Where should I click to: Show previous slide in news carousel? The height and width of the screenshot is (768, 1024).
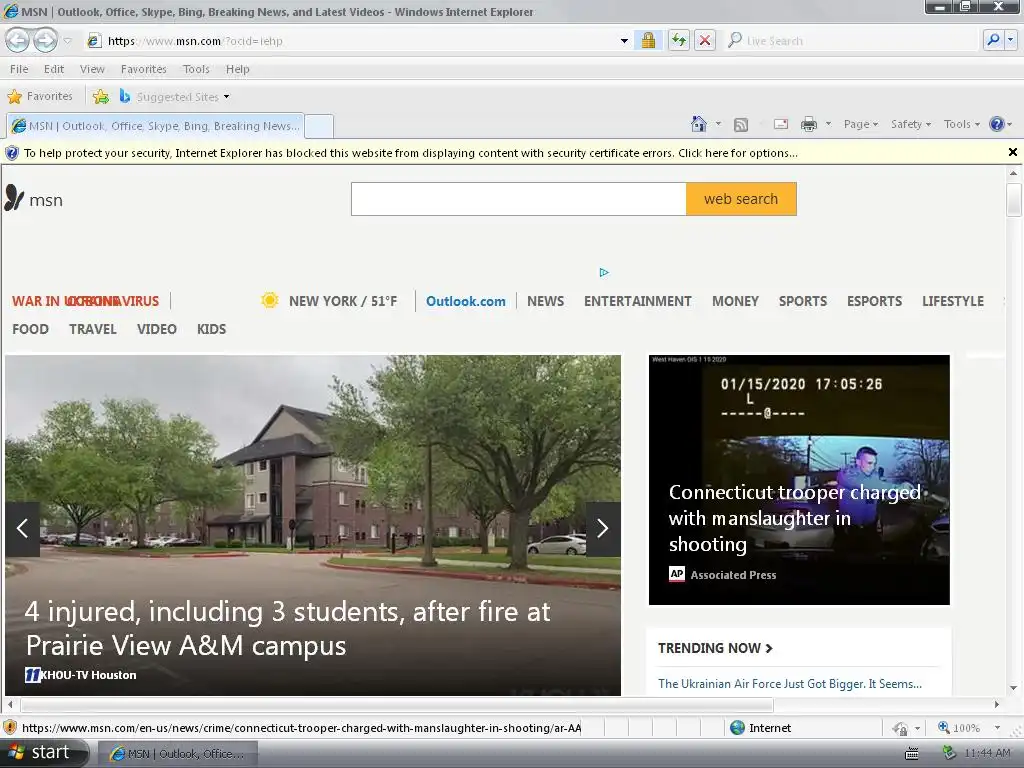point(22,528)
